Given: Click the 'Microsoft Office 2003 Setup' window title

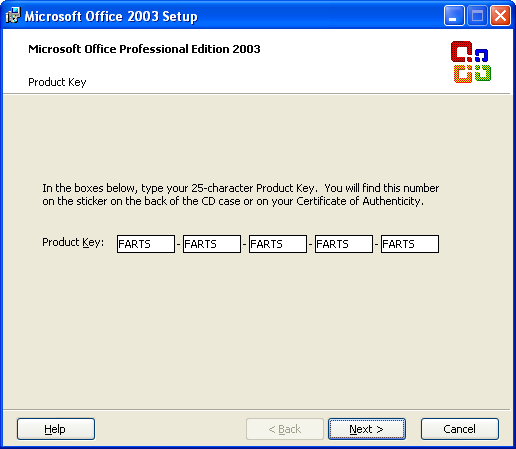Looking at the screenshot, I should (111, 16).
